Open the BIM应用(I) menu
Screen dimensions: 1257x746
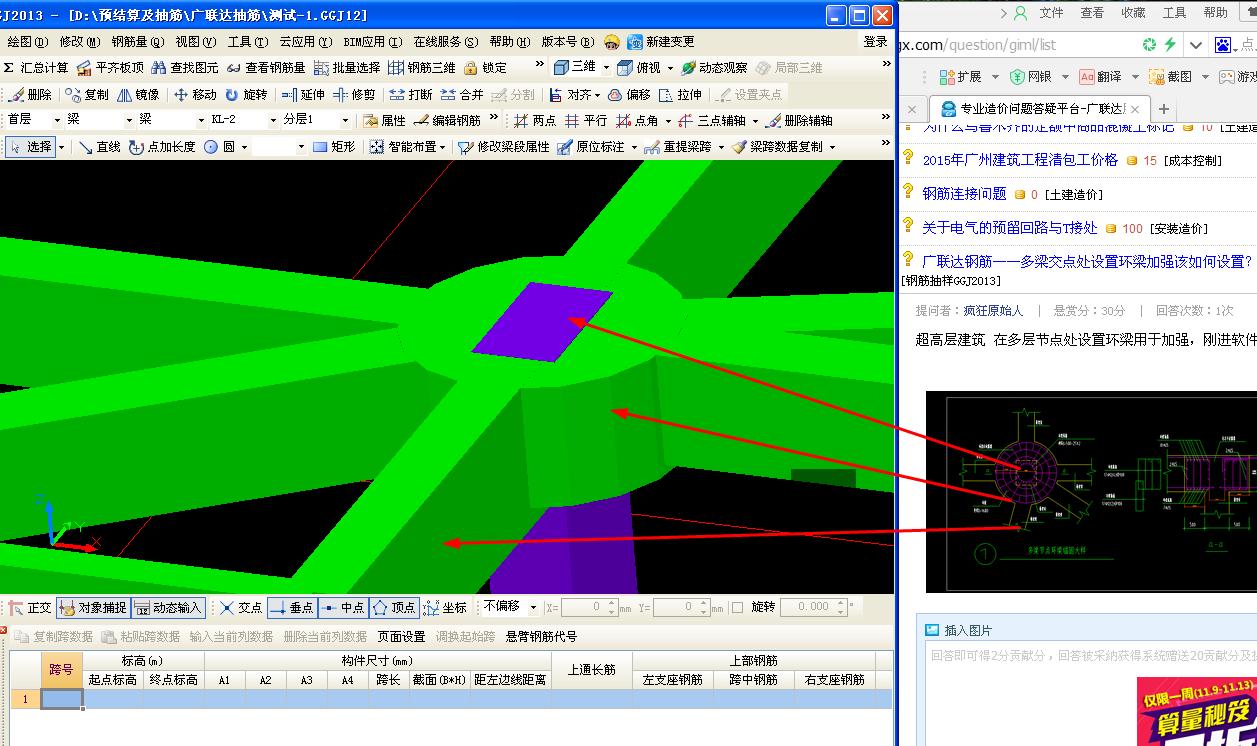coord(372,42)
